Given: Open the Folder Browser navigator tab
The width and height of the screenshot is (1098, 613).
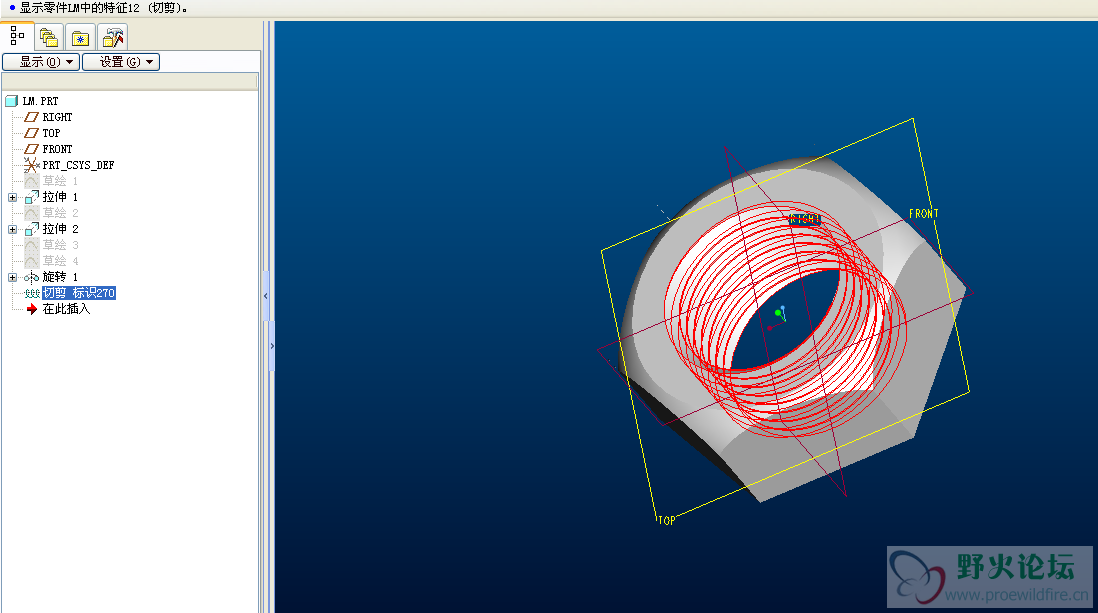Looking at the screenshot, I should [x=48, y=37].
